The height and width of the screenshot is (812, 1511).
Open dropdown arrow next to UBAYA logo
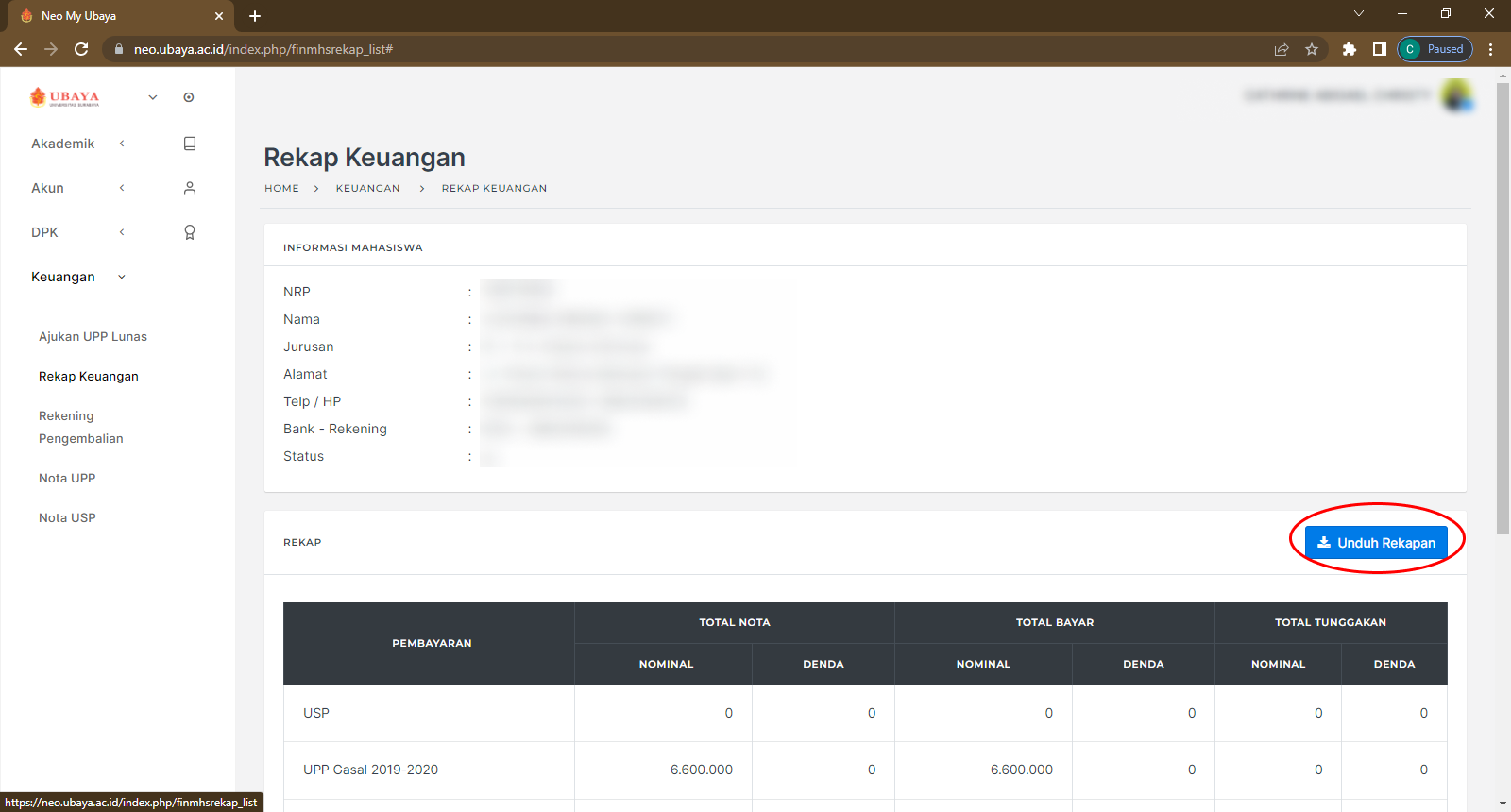153,97
